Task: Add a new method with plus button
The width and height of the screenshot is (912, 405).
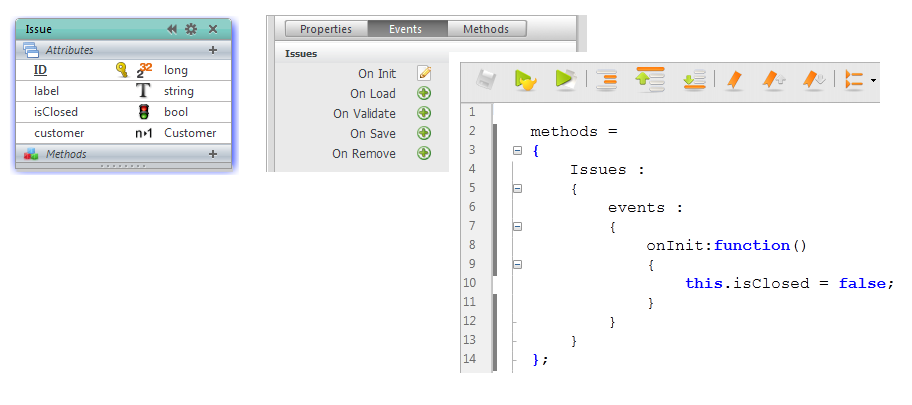Action: coord(212,154)
